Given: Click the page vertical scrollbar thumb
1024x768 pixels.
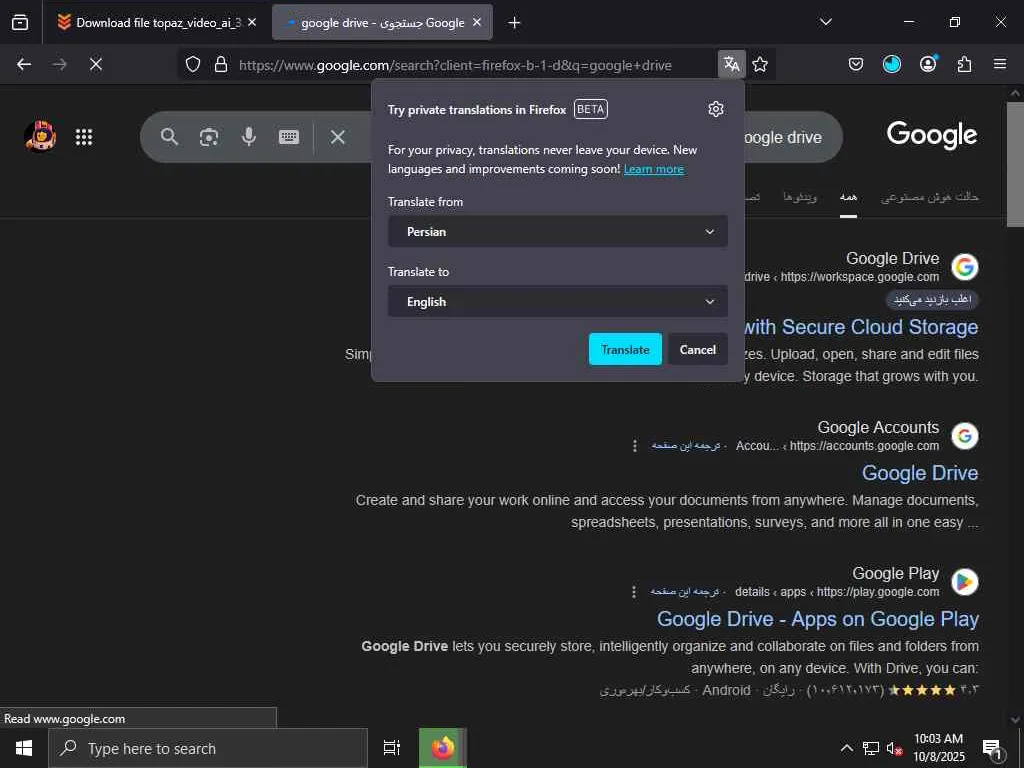Looking at the screenshot, I should (1015, 165).
